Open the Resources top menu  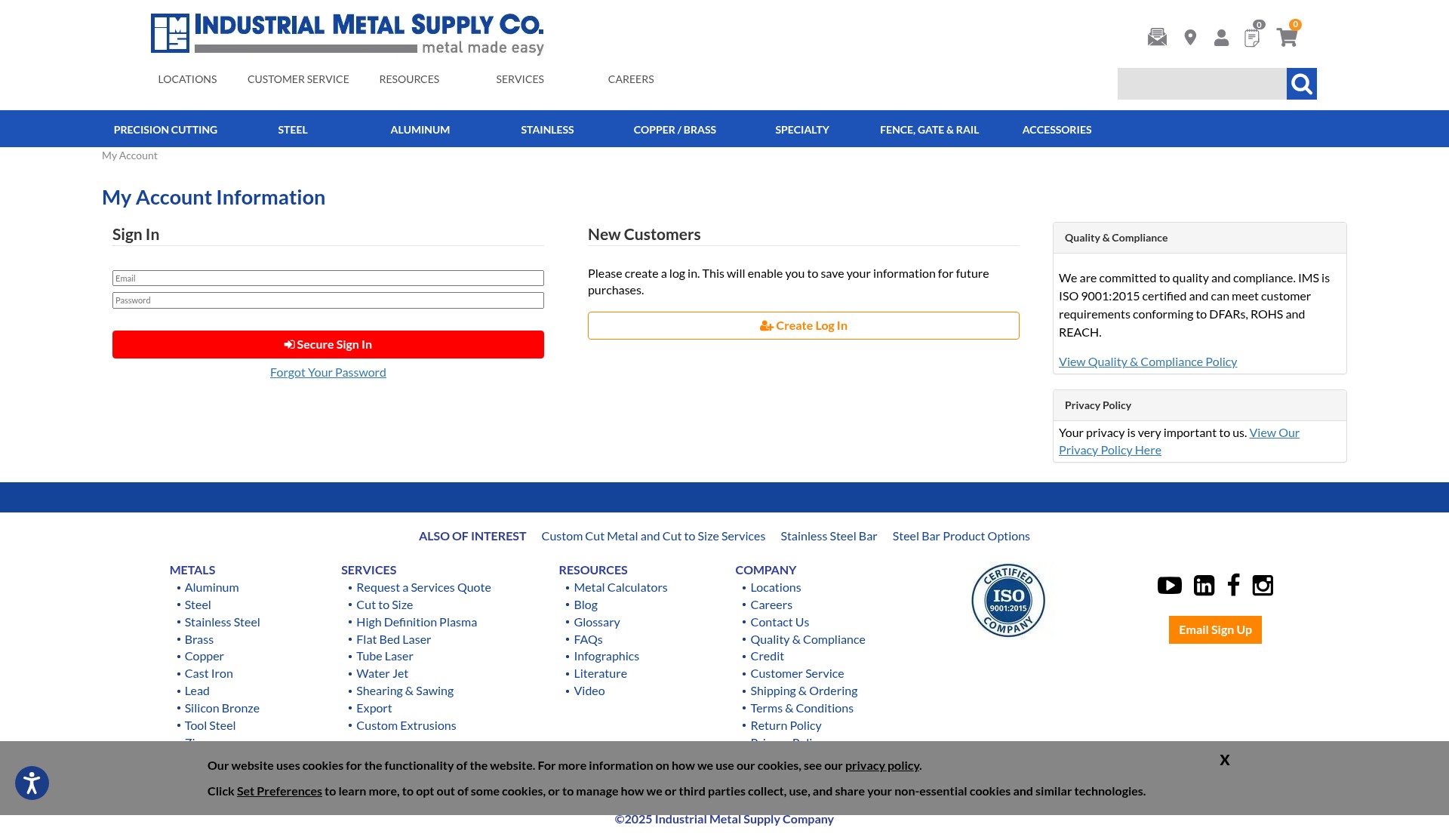click(x=409, y=79)
